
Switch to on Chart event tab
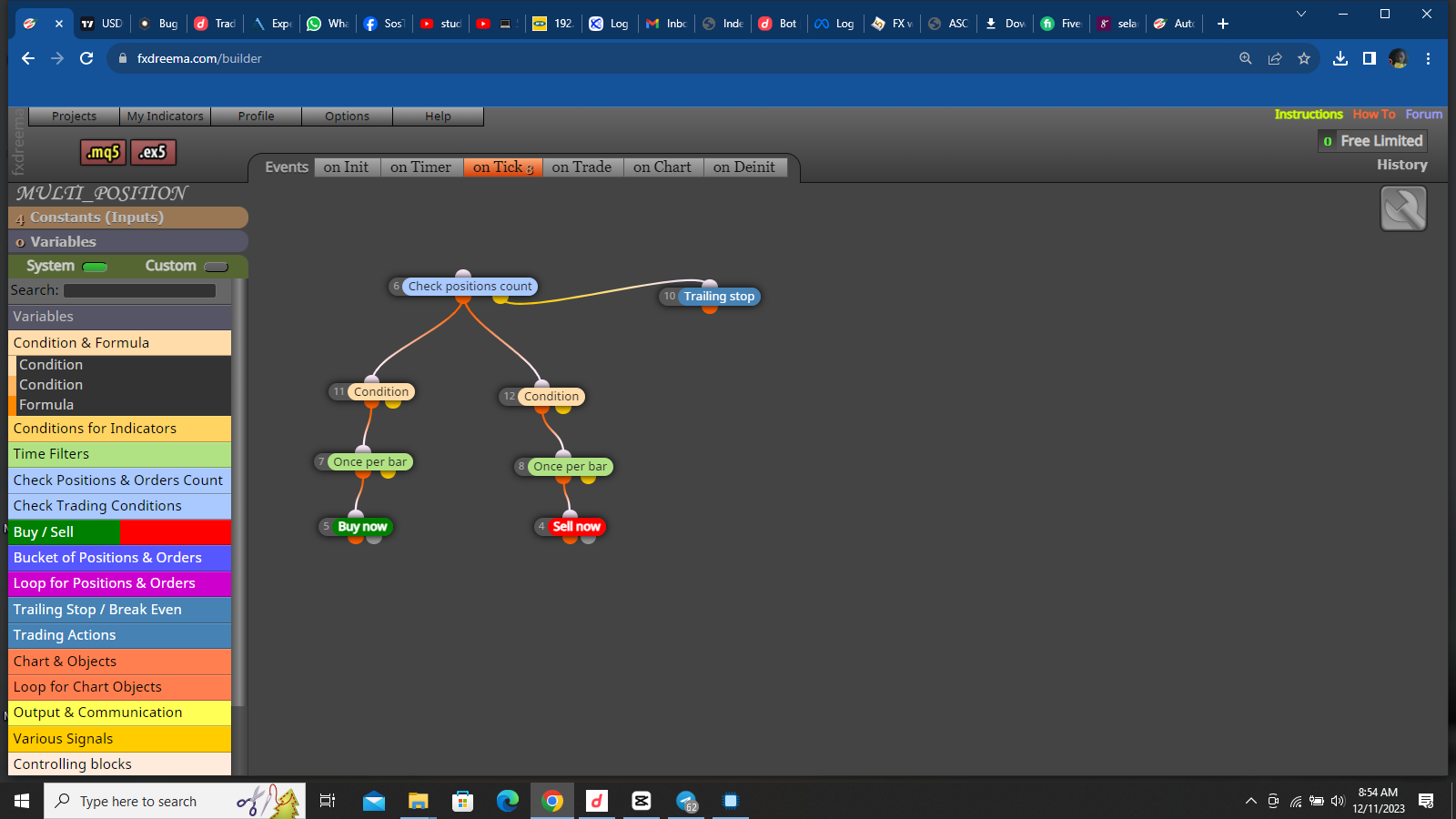click(x=662, y=167)
